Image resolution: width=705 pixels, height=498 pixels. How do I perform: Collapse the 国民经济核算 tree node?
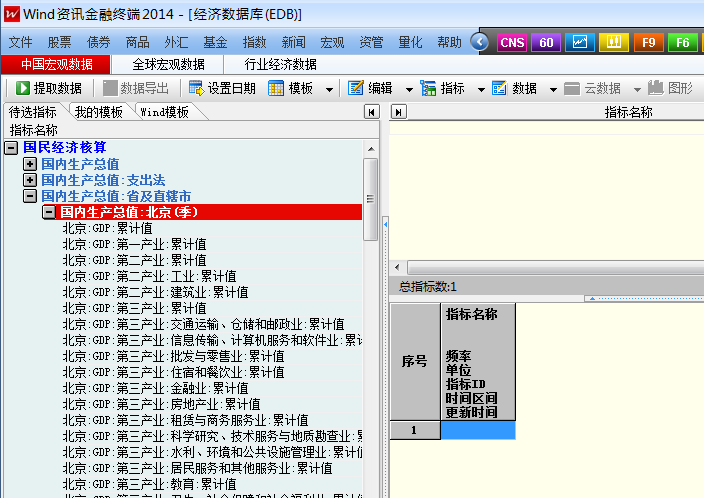point(11,147)
